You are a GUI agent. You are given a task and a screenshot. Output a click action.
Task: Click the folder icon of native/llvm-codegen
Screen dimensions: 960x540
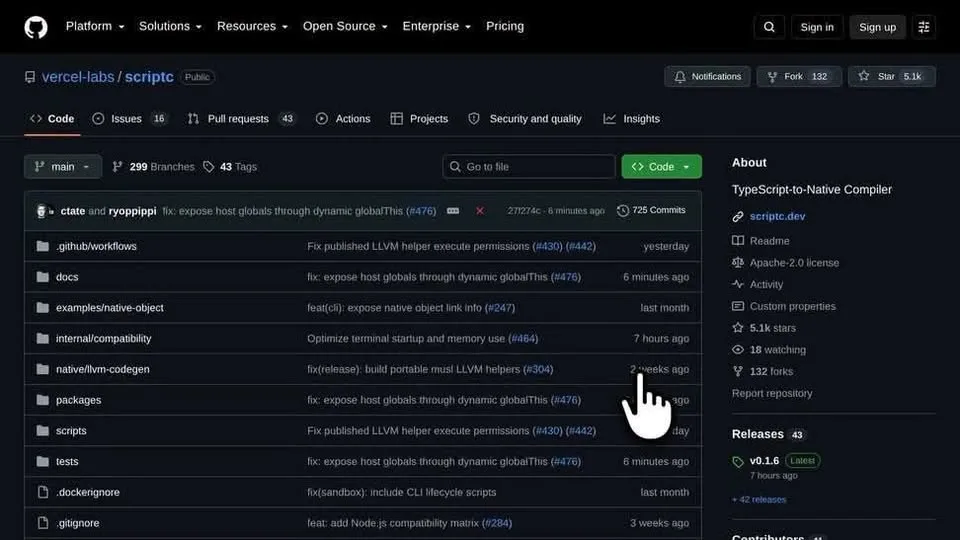[x=42, y=369]
